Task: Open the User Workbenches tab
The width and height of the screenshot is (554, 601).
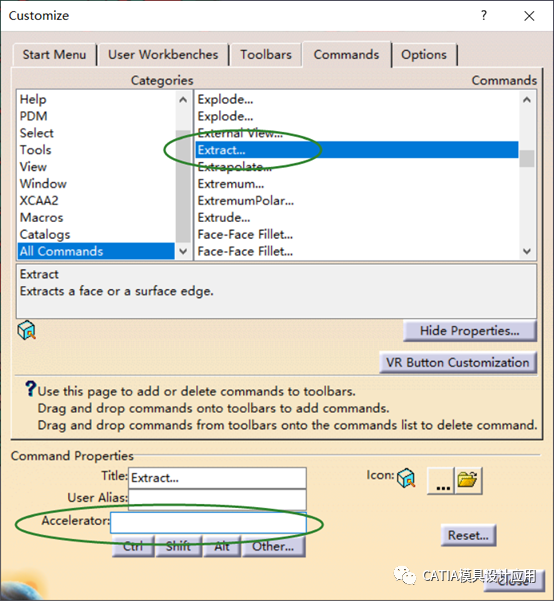Action: click(x=163, y=55)
